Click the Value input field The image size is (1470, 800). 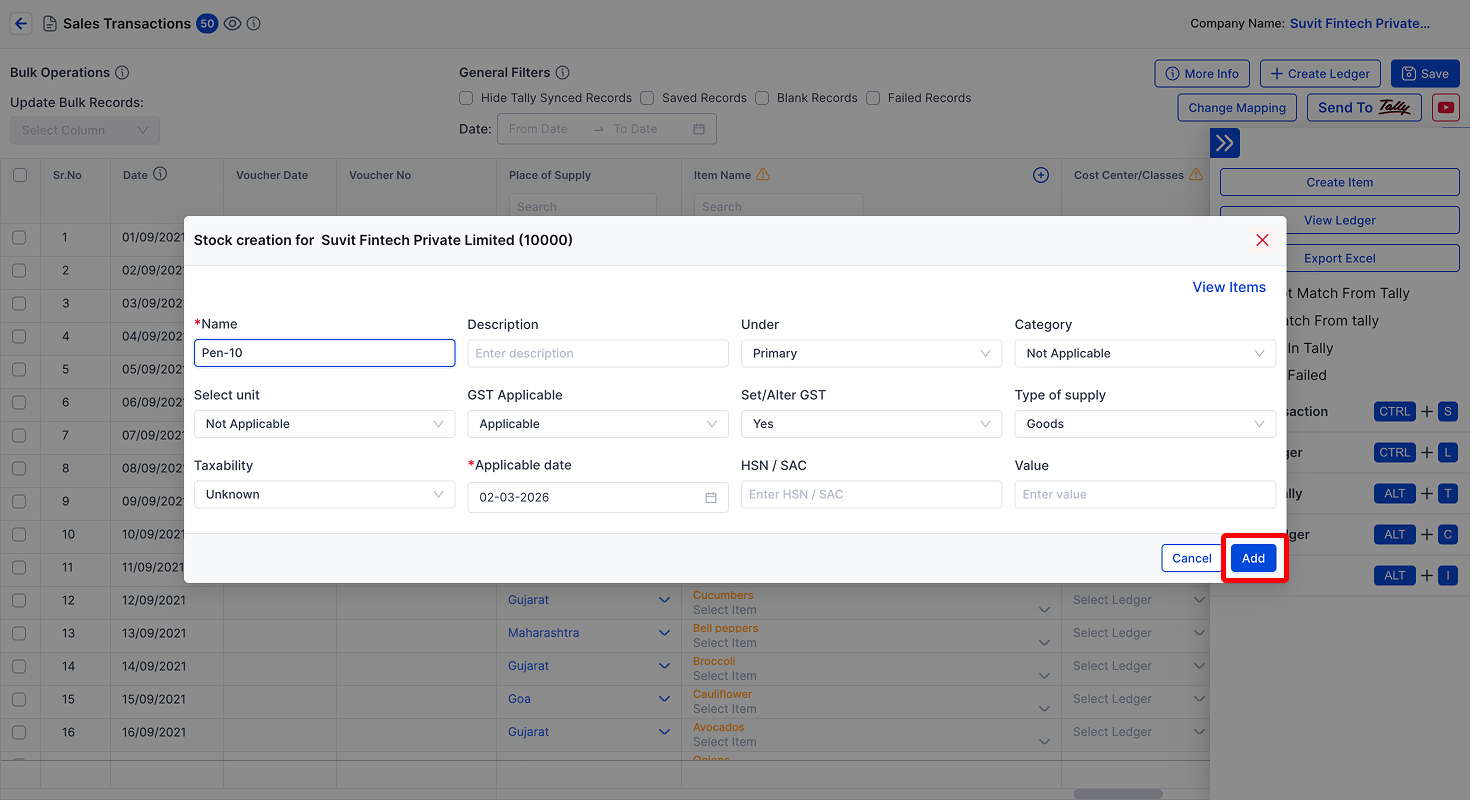[1145, 494]
